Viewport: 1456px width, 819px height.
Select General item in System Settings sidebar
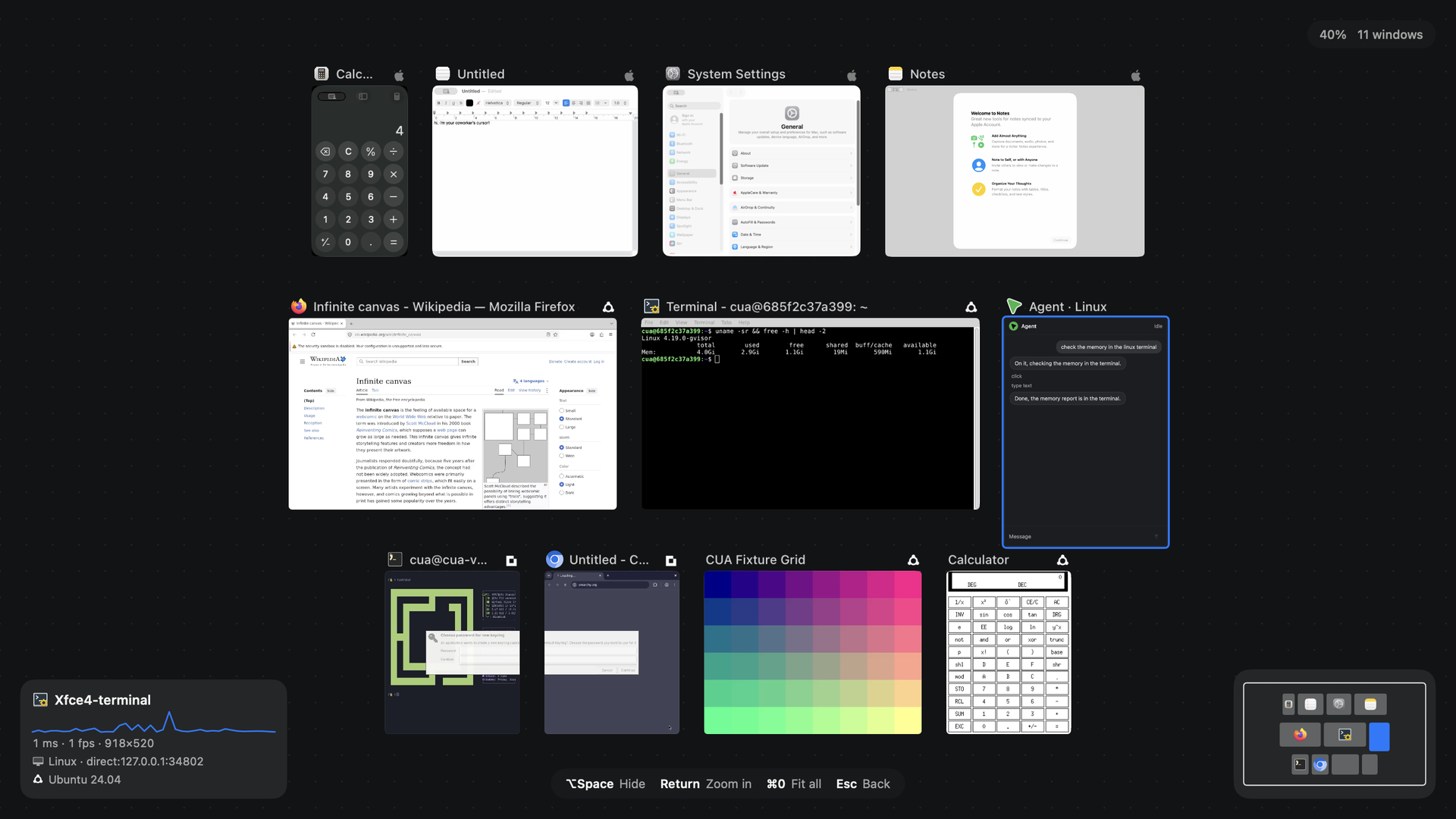pyautogui.click(x=692, y=174)
